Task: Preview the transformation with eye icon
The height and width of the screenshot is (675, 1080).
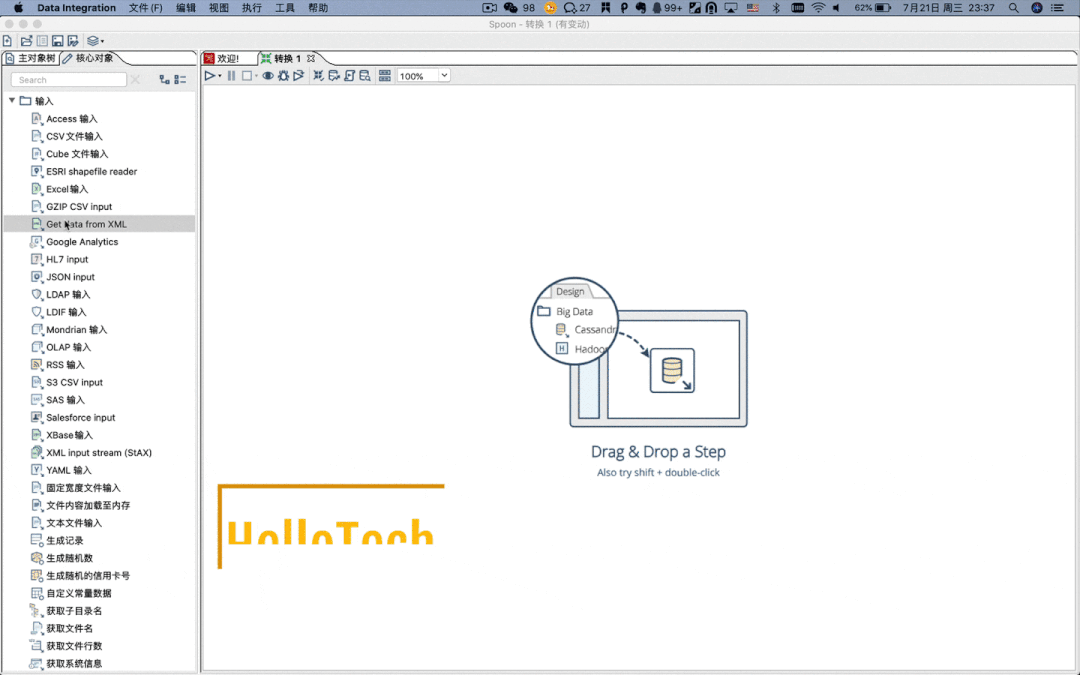Action: click(268, 76)
